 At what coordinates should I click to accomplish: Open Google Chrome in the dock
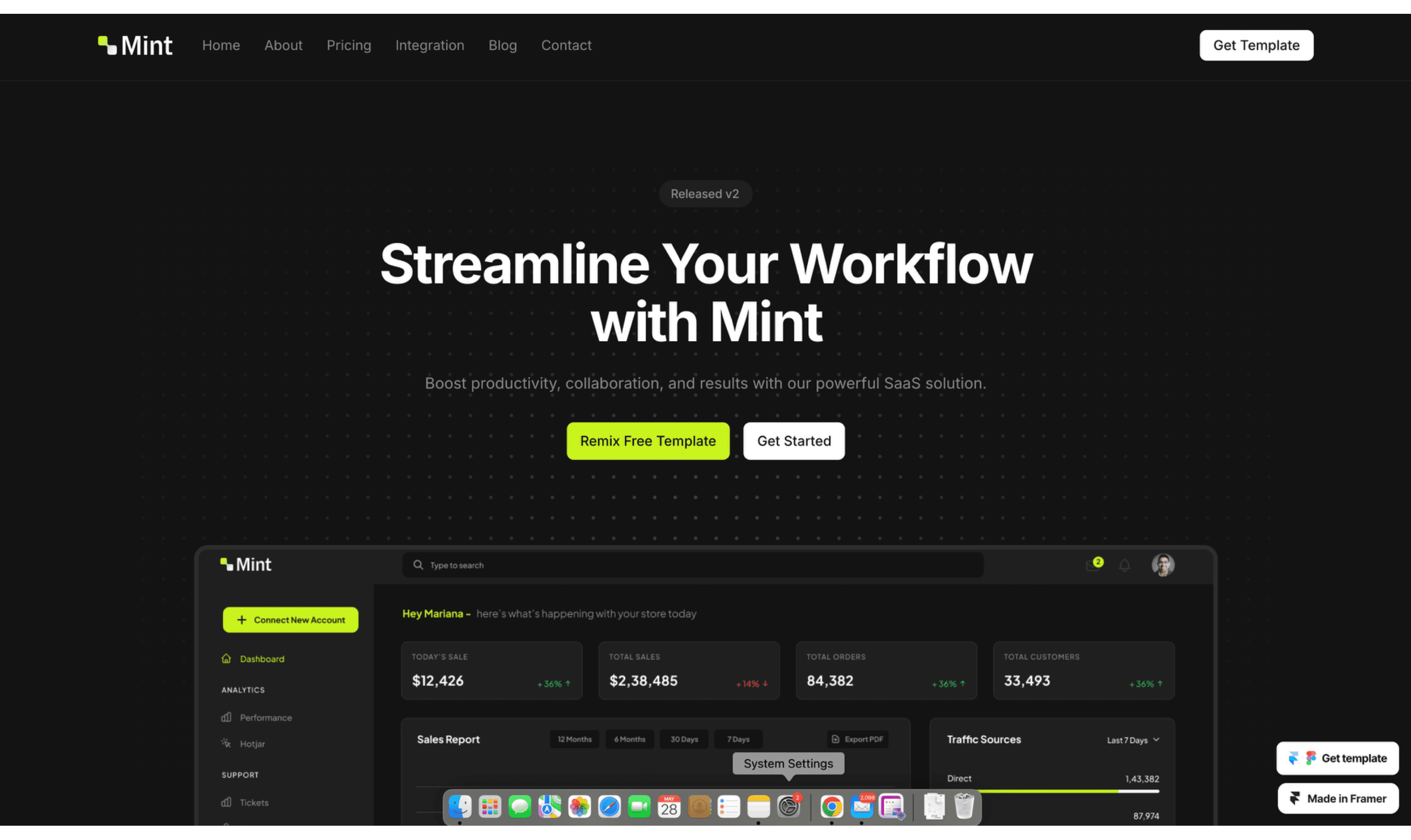click(831, 806)
